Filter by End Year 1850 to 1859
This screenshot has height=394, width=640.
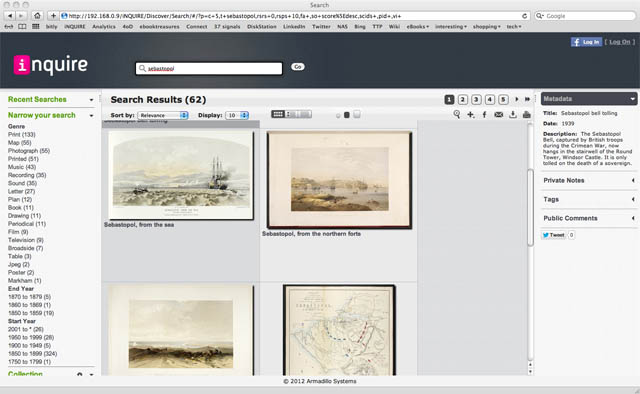pyautogui.click(x=31, y=313)
